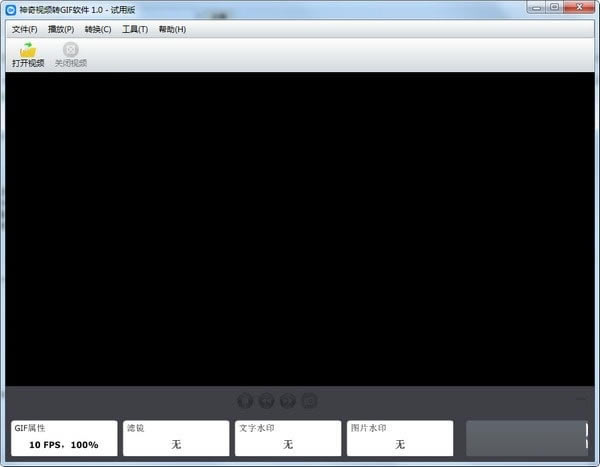Screen dimensions: 600x467
Task: Click inside the black video preview area
Action: pos(300,228)
